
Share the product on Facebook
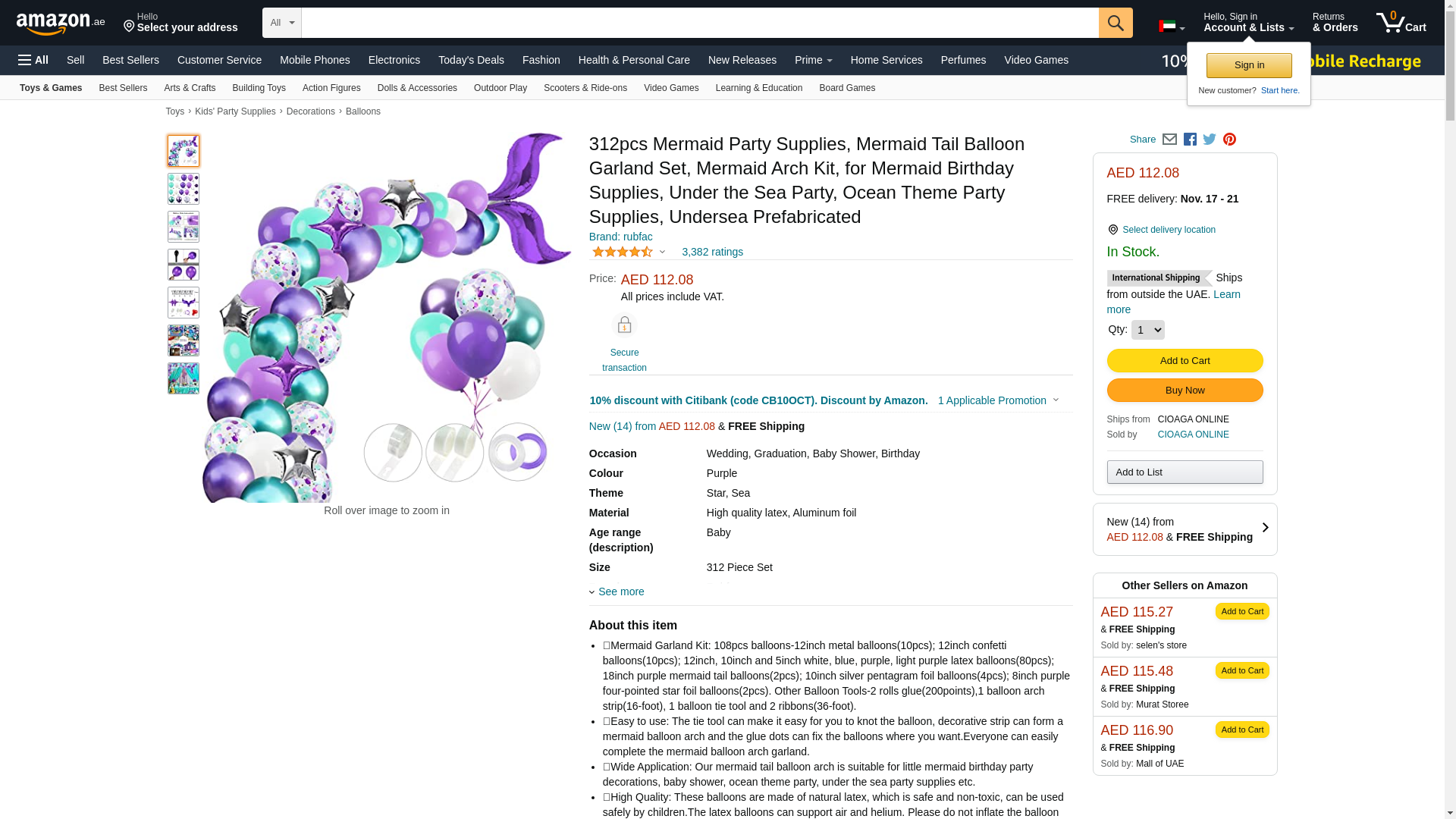(1190, 140)
